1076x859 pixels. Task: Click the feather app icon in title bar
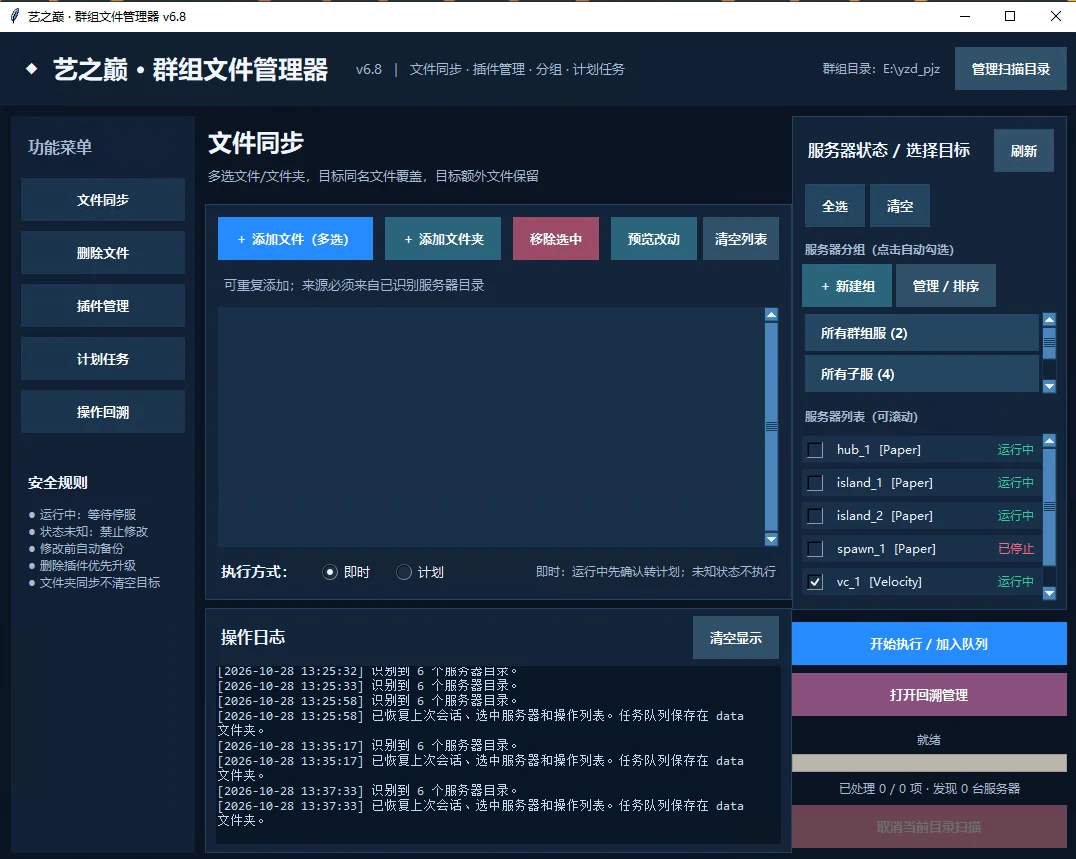pos(15,16)
